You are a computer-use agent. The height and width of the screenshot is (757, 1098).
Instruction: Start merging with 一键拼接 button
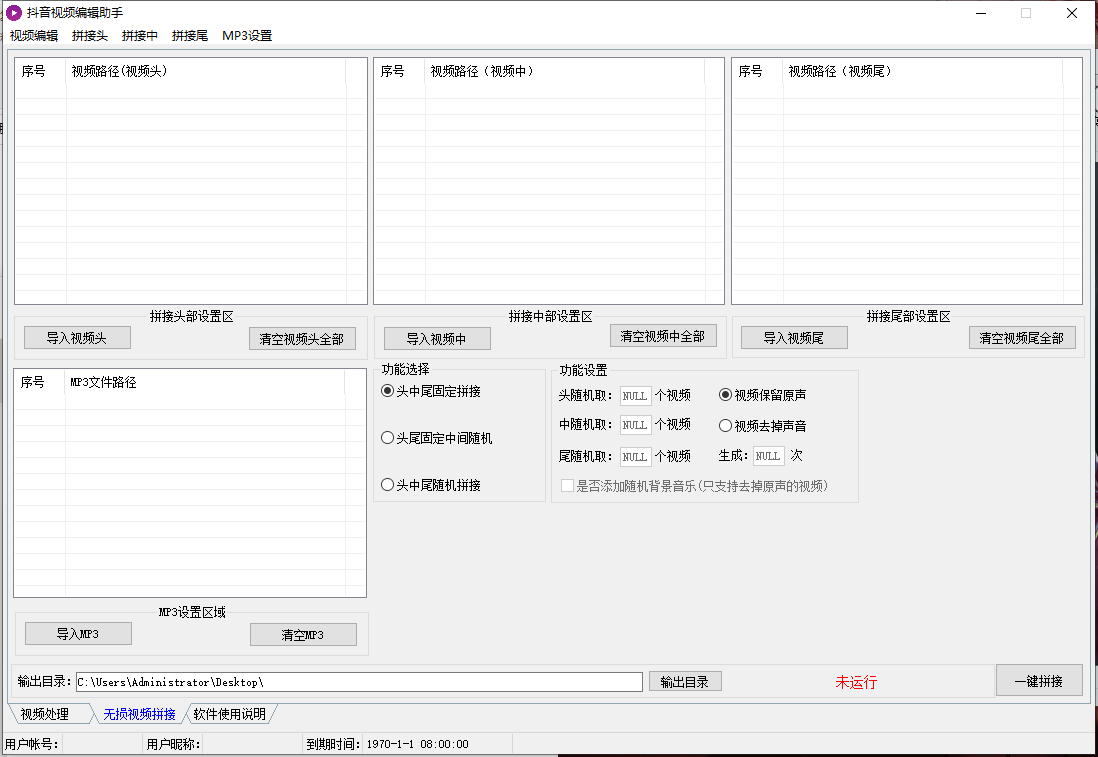(x=1038, y=681)
